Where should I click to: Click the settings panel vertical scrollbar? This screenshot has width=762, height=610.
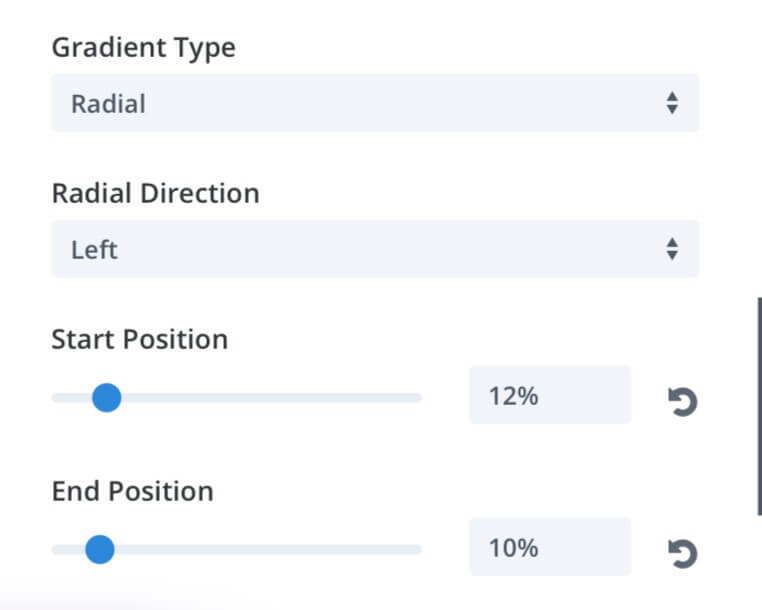pos(759,406)
